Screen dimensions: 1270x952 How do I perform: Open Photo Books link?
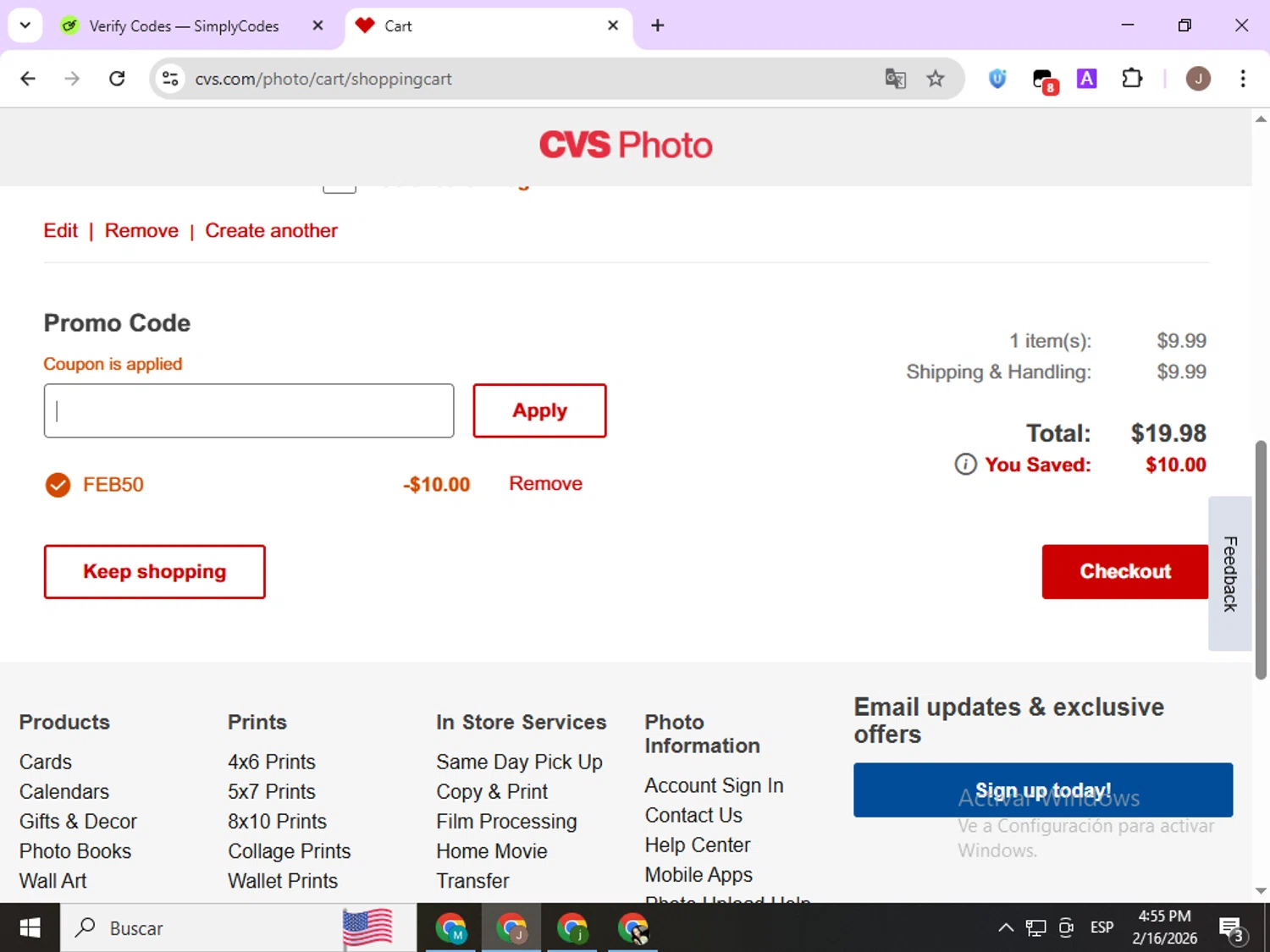click(75, 851)
